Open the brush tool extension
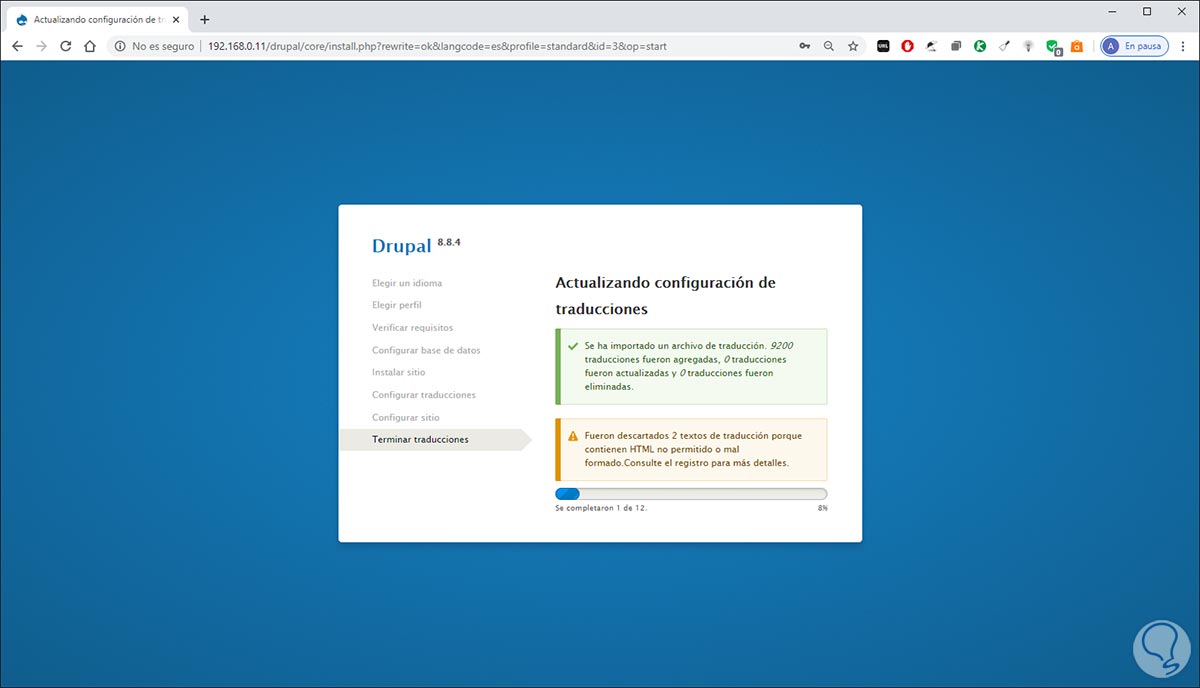Viewport: 1200px width, 688px height. click(x=1004, y=46)
